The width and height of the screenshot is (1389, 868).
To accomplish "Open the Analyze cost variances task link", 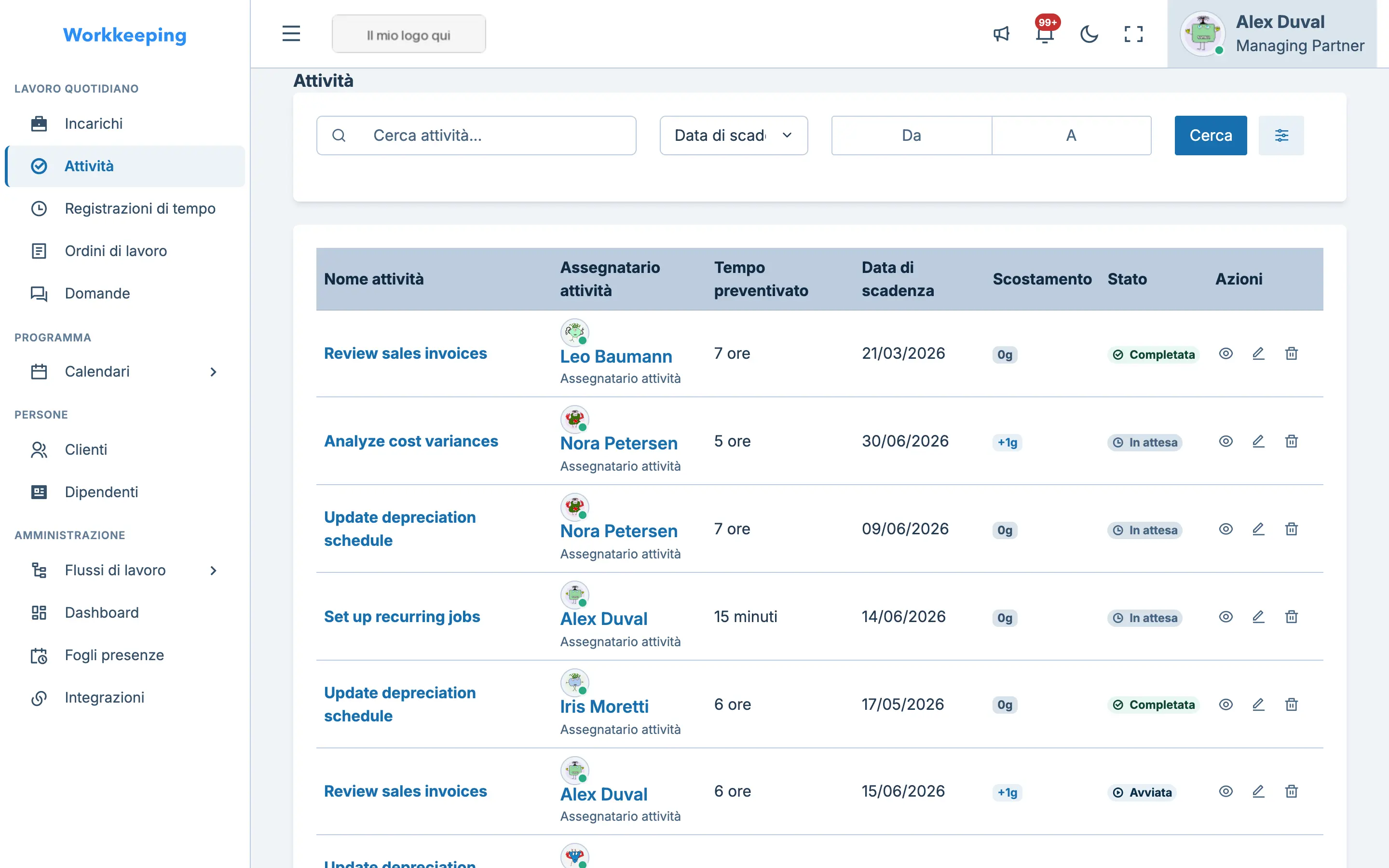I will [x=411, y=441].
